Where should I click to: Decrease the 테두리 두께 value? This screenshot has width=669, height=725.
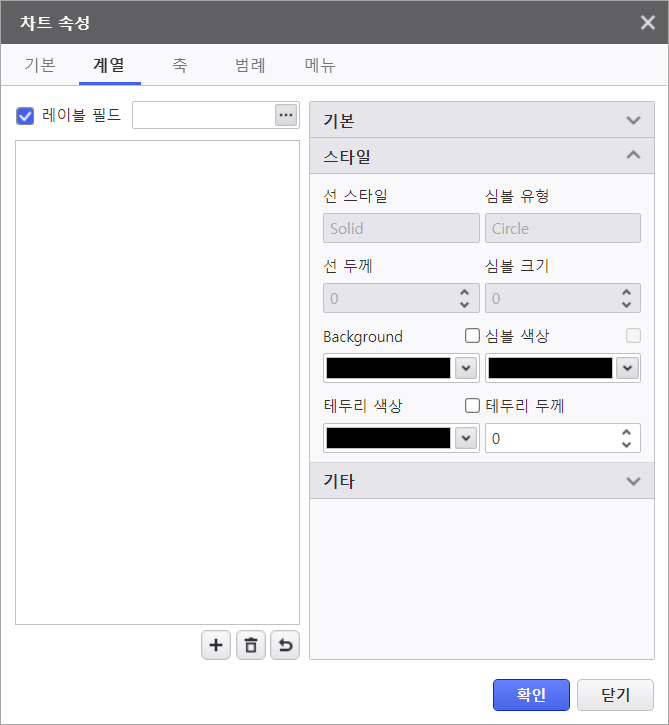626,444
